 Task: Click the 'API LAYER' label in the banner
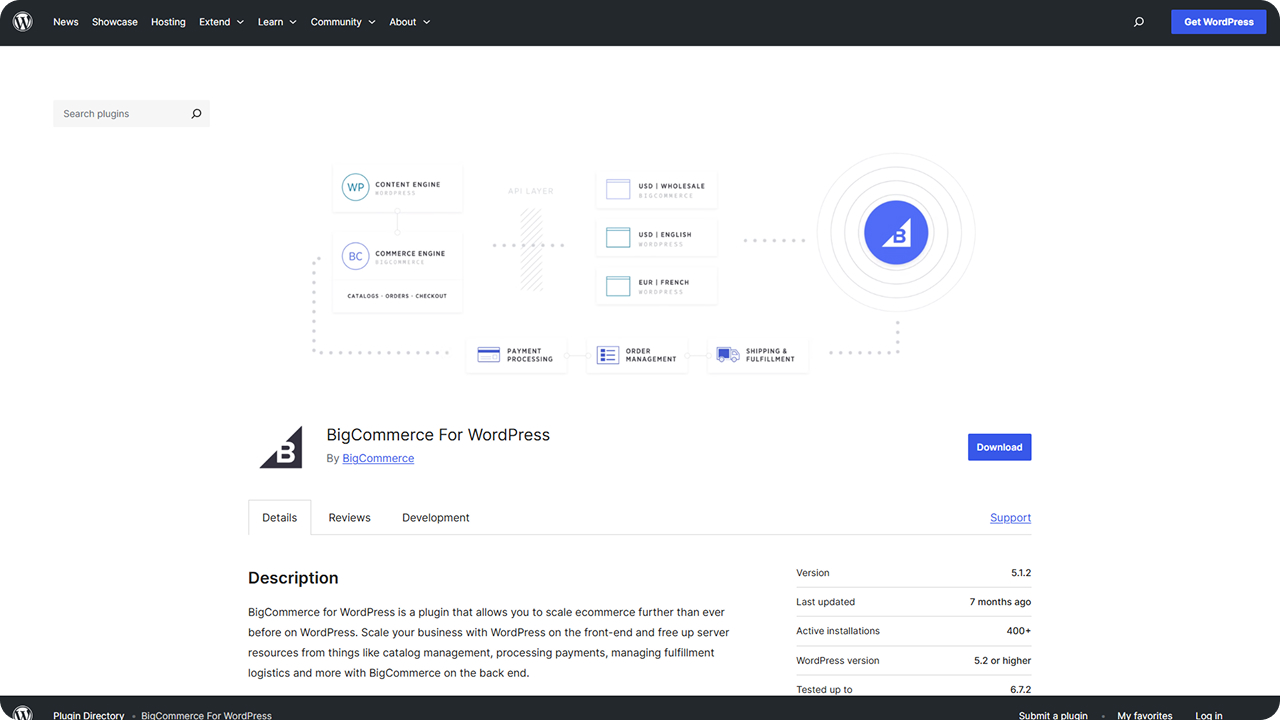pos(530,191)
